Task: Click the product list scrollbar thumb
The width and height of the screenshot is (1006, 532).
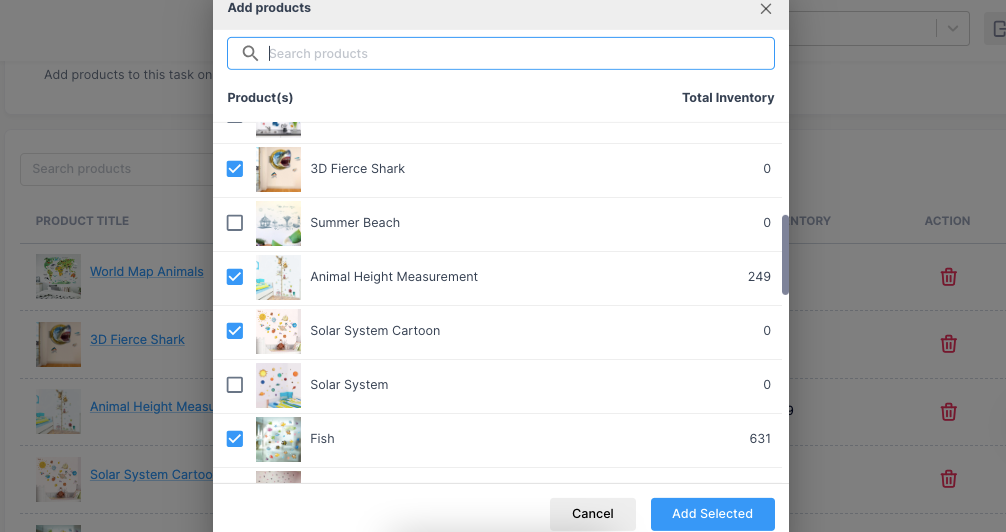Action: [785, 255]
